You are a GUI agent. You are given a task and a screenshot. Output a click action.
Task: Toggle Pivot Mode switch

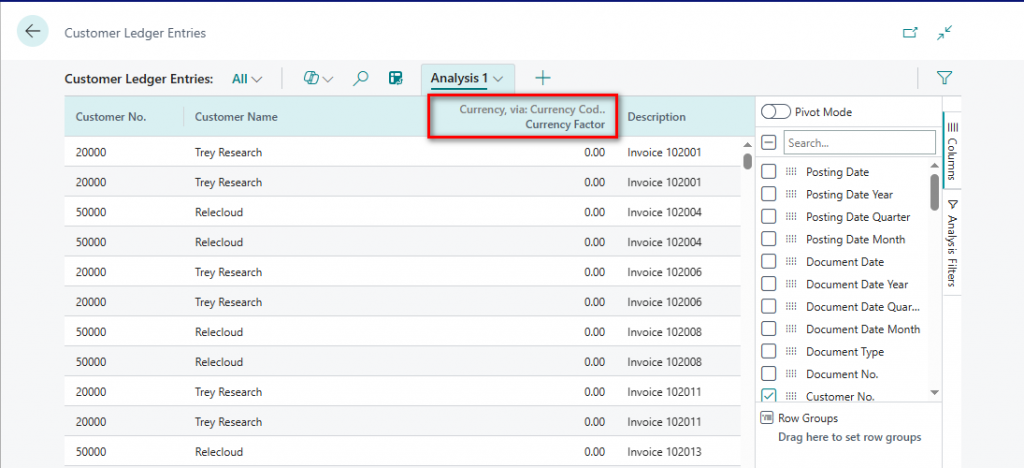click(x=775, y=112)
